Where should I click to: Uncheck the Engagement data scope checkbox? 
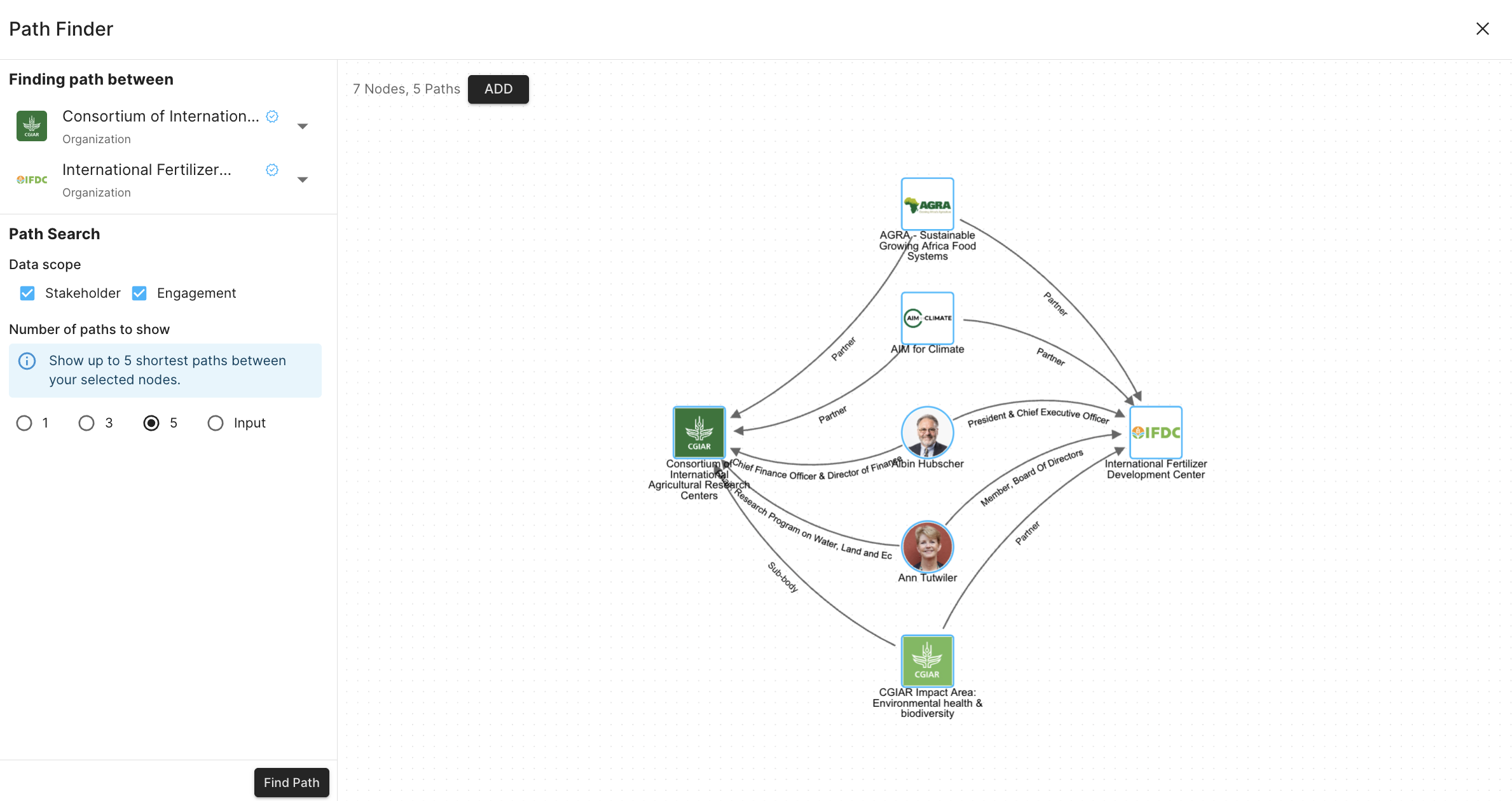(139, 293)
